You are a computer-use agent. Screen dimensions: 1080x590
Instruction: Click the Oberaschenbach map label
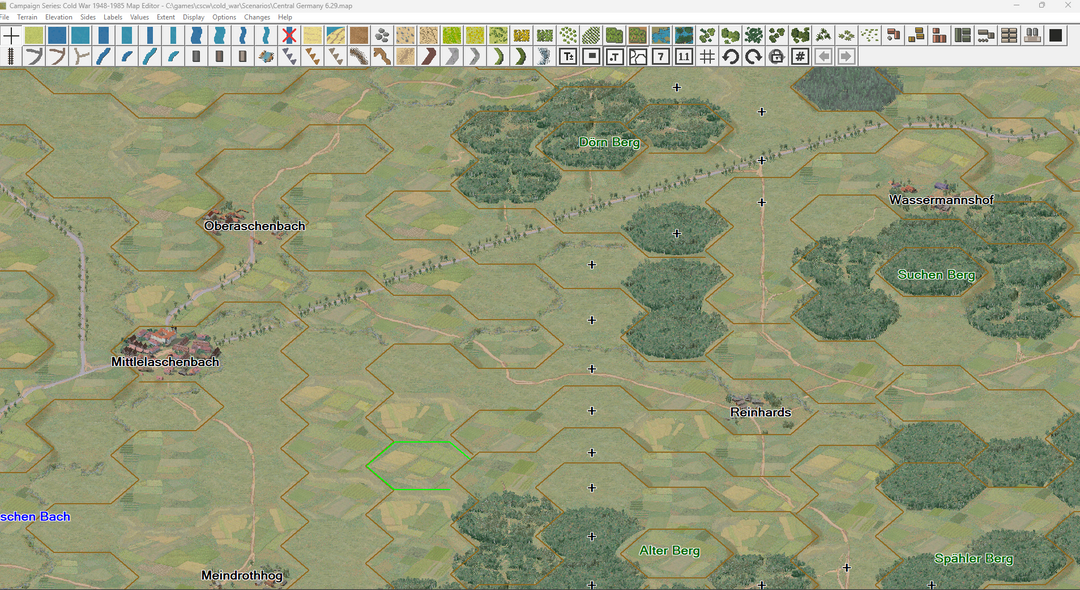(x=254, y=226)
